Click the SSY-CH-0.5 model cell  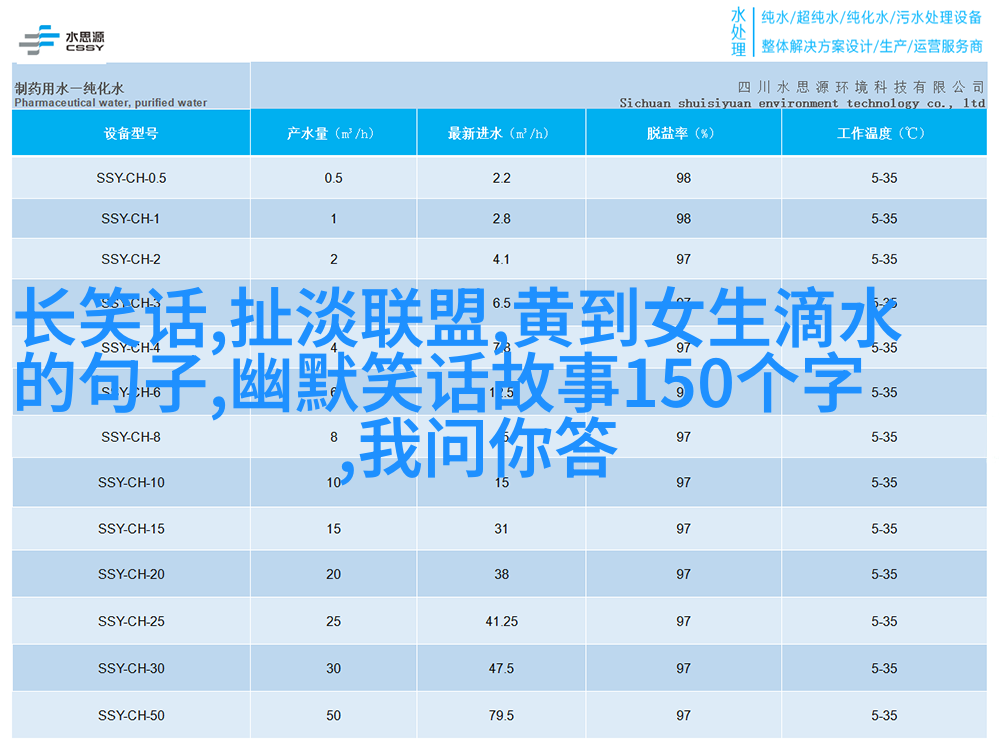click(x=131, y=178)
